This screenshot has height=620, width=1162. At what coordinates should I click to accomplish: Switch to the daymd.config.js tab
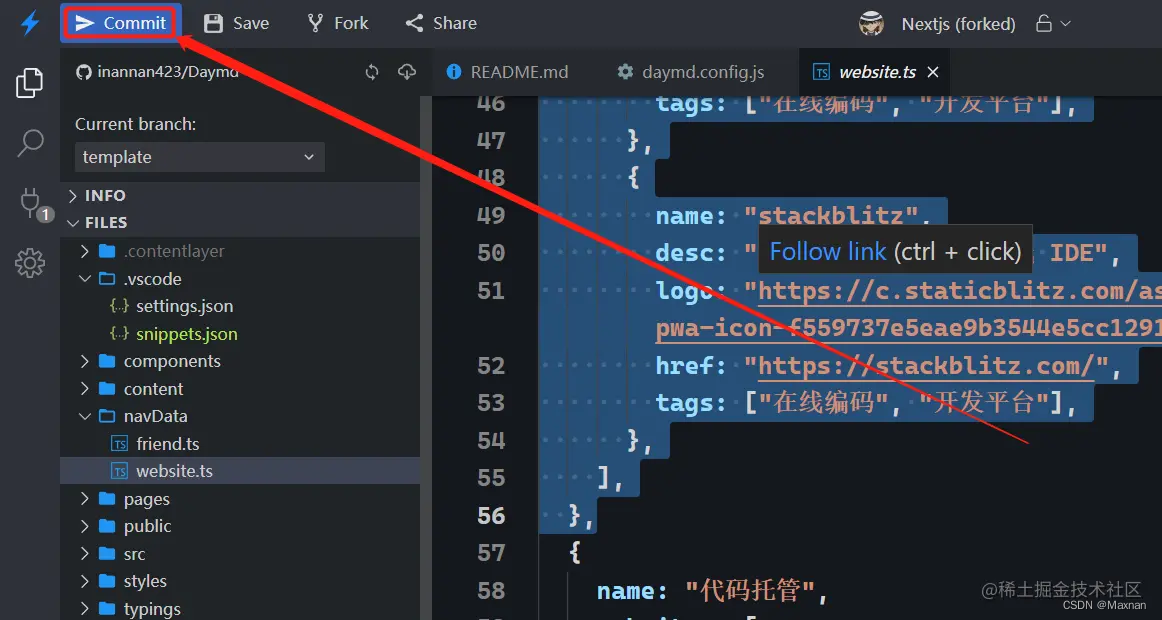pos(691,72)
